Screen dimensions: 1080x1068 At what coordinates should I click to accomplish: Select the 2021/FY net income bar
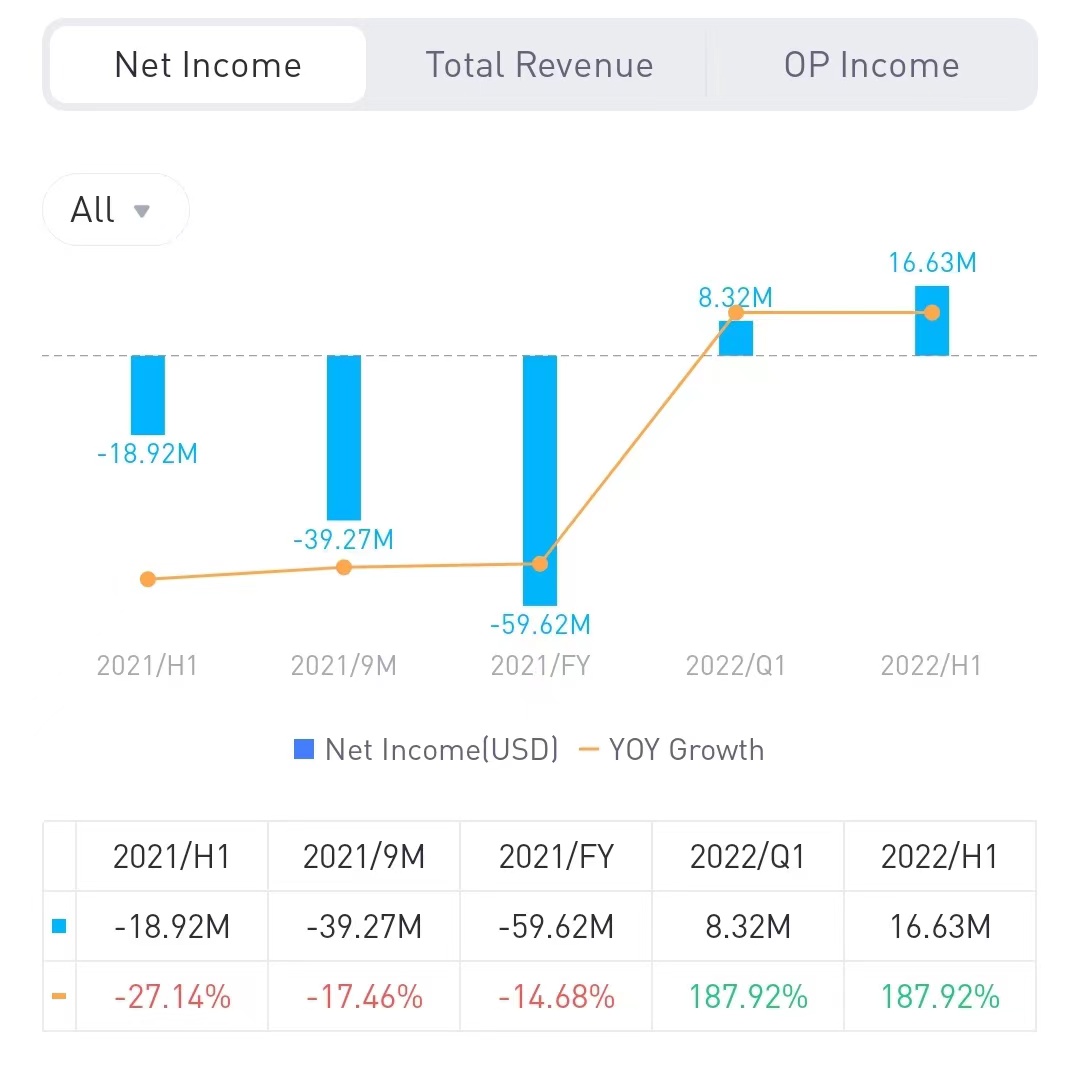click(540, 481)
